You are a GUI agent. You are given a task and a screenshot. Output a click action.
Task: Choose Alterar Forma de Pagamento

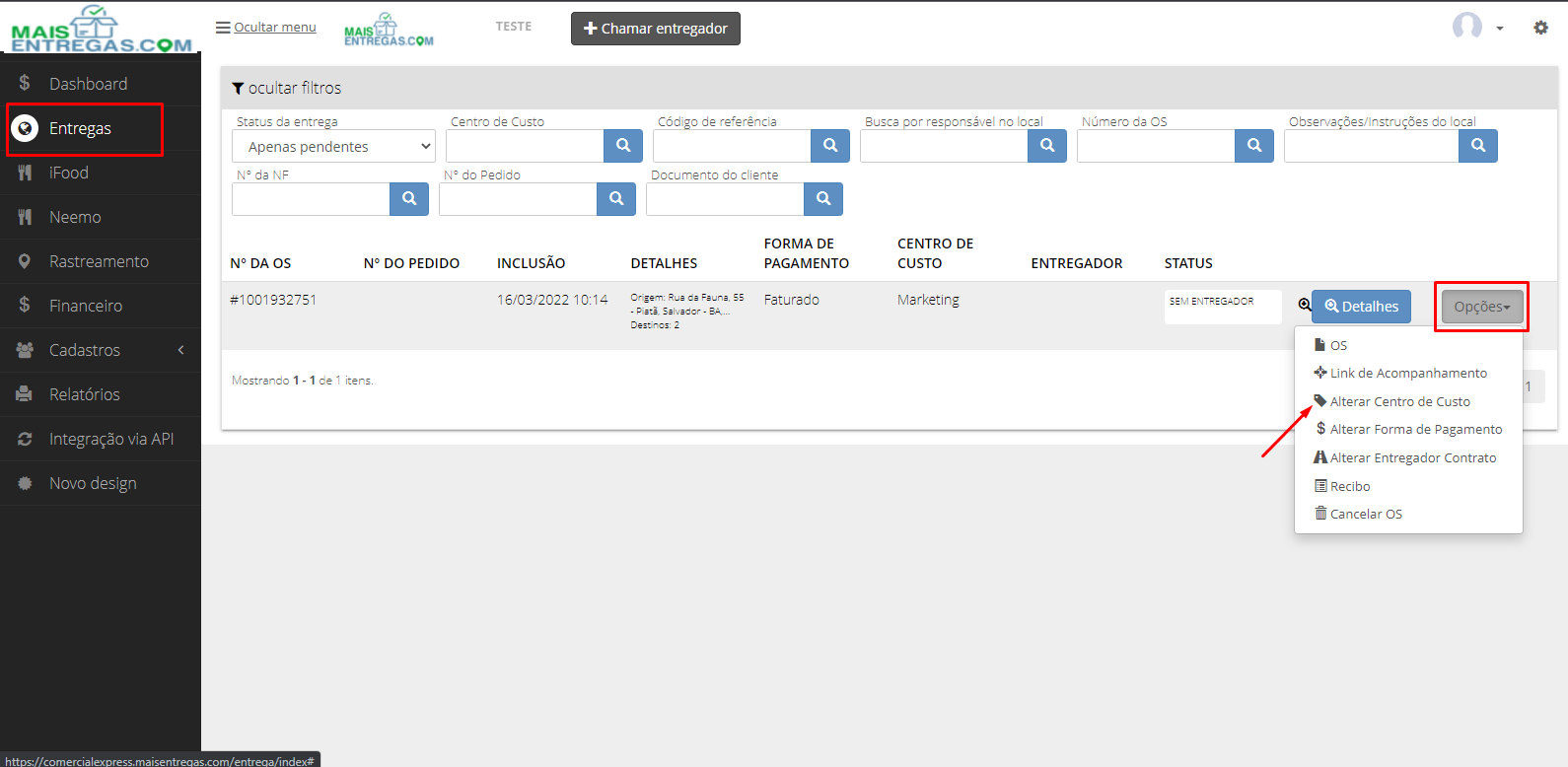(x=1408, y=429)
